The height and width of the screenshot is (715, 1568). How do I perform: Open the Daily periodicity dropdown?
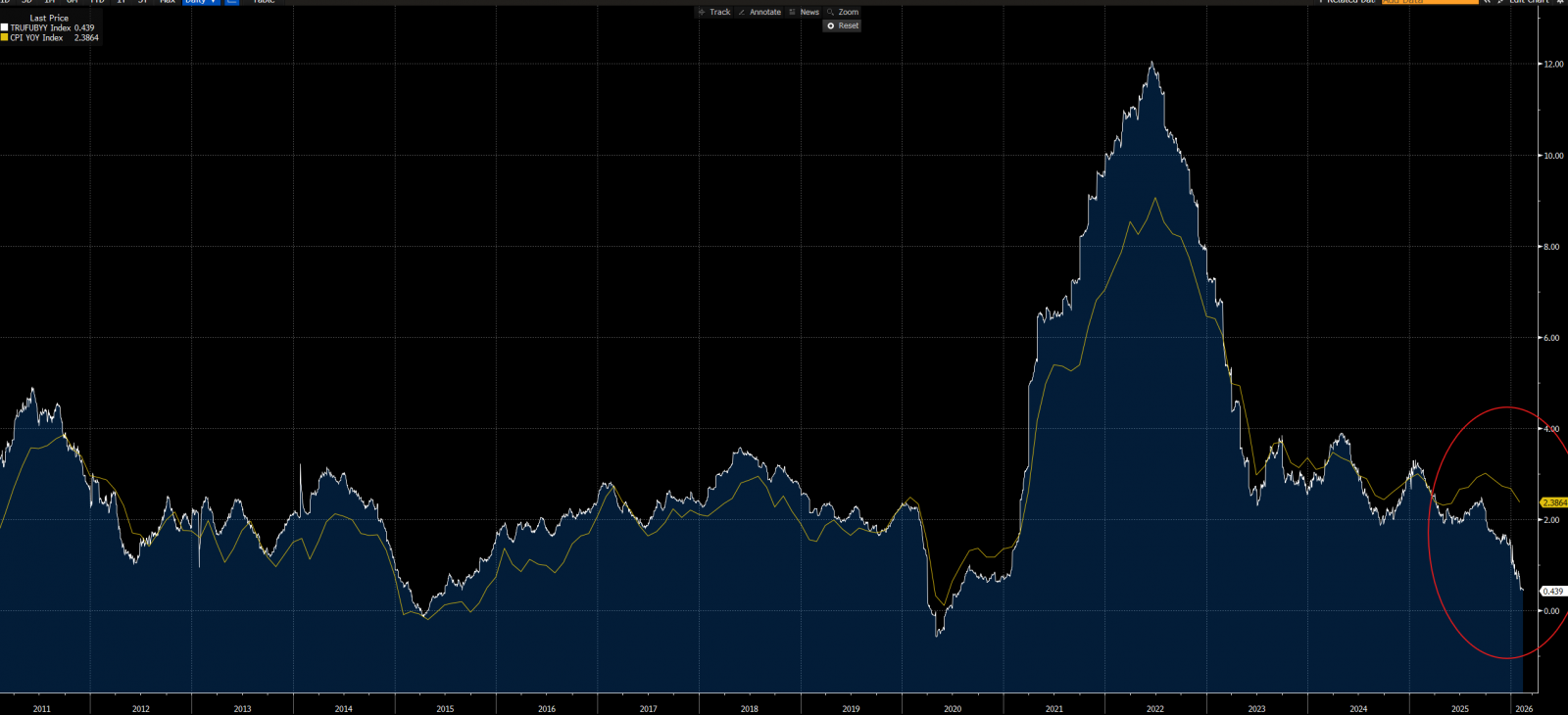pos(200,2)
